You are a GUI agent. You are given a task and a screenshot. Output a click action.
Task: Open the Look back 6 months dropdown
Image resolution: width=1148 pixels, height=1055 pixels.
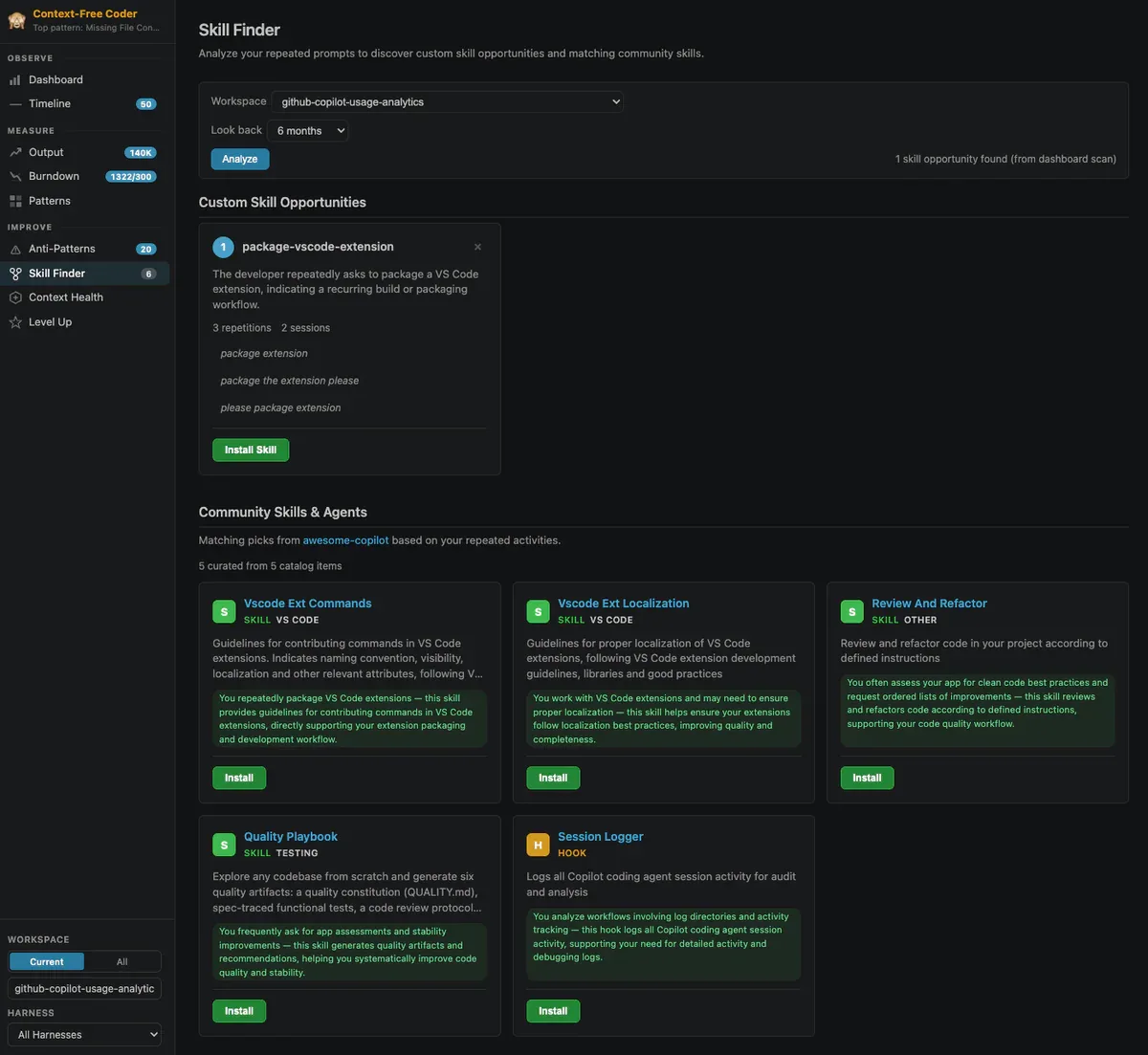307,131
